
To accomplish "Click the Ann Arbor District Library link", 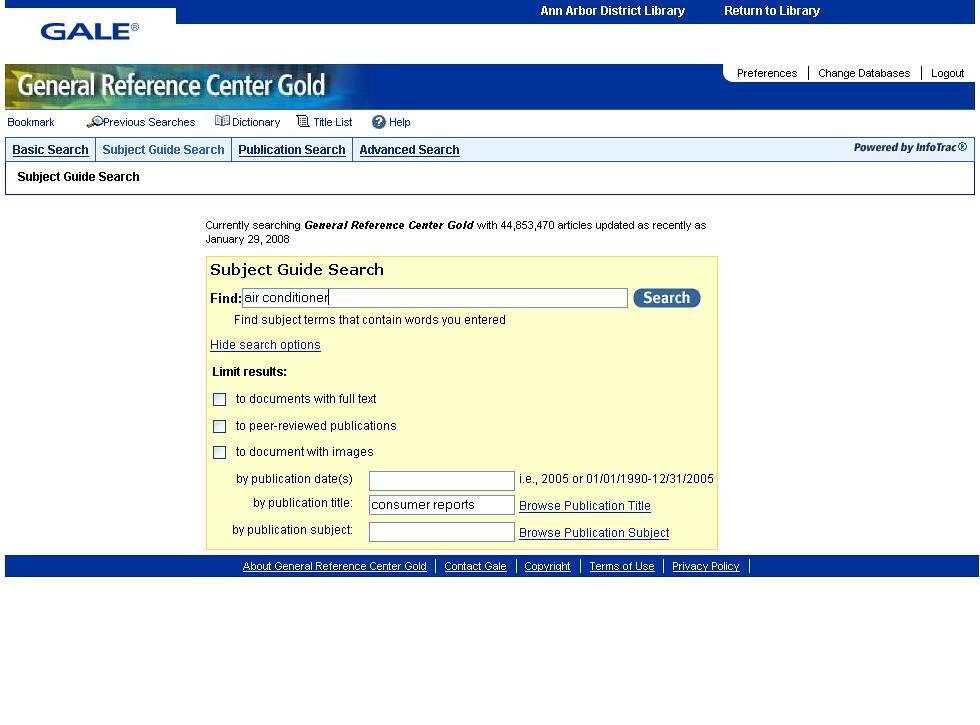I will tap(612, 11).
